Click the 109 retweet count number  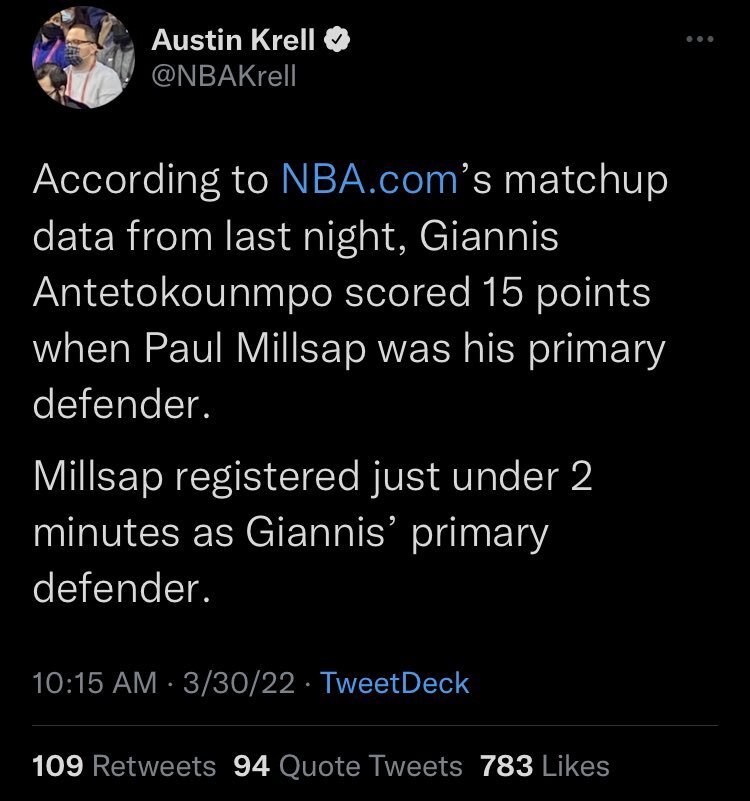tap(58, 766)
